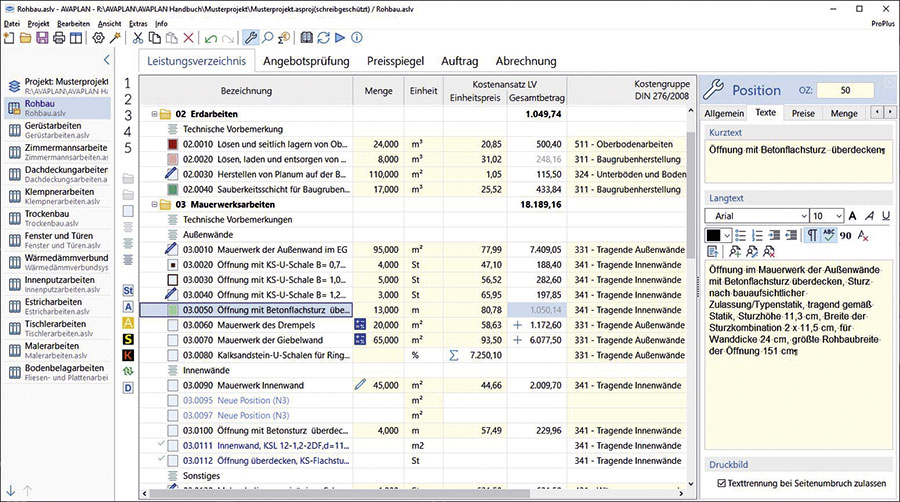Show more tabs with right arrow in Position panel
The width and height of the screenshot is (900, 502).
(889, 112)
